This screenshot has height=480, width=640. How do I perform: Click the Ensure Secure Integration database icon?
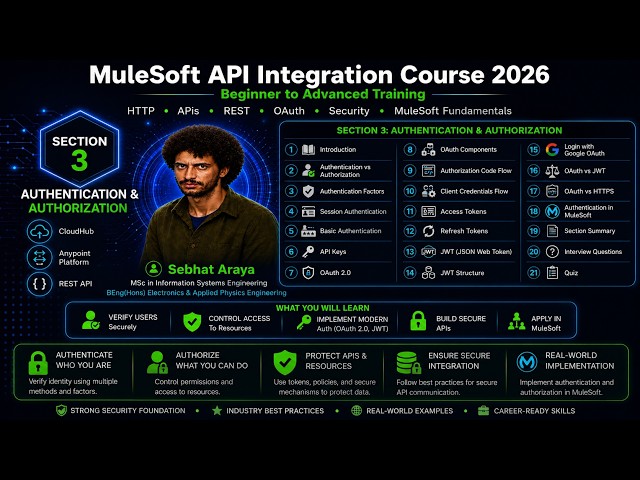coord(409,363)
